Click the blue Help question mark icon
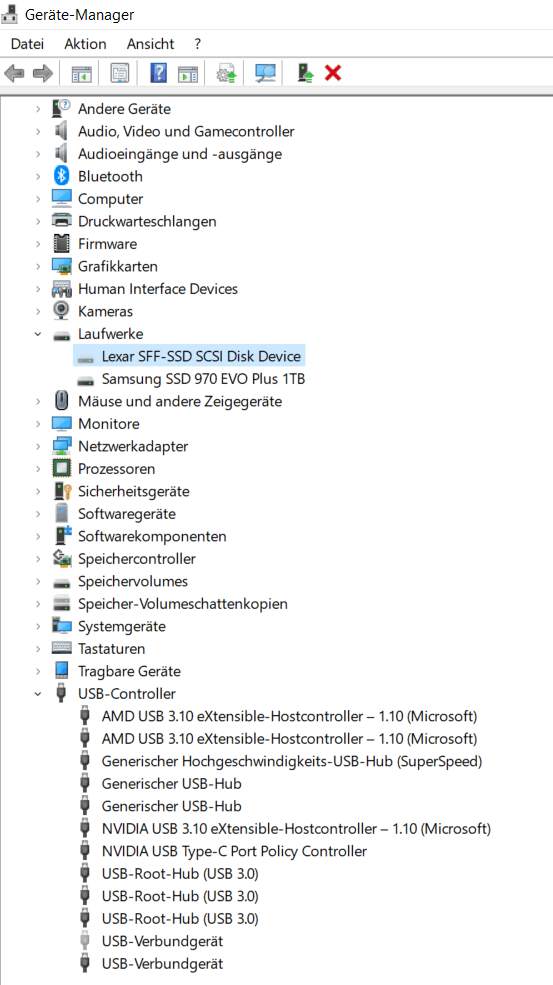This screenshot has width=553, height=985. click(x=158, y=73)
